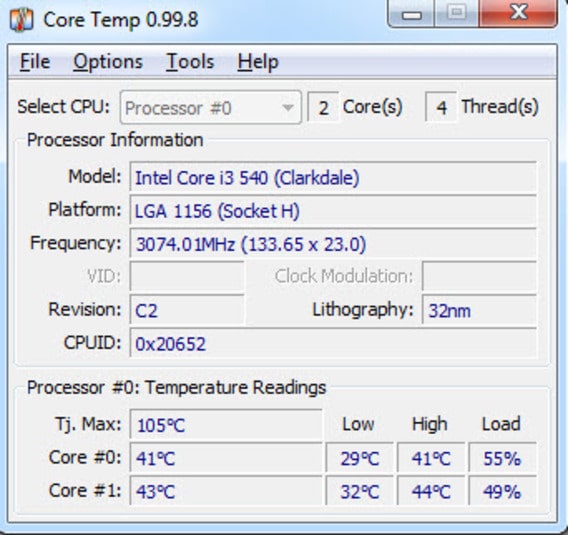Click the Select CPU: label
This screenshot has height=535, width=568.
click(x=63, y=107)
